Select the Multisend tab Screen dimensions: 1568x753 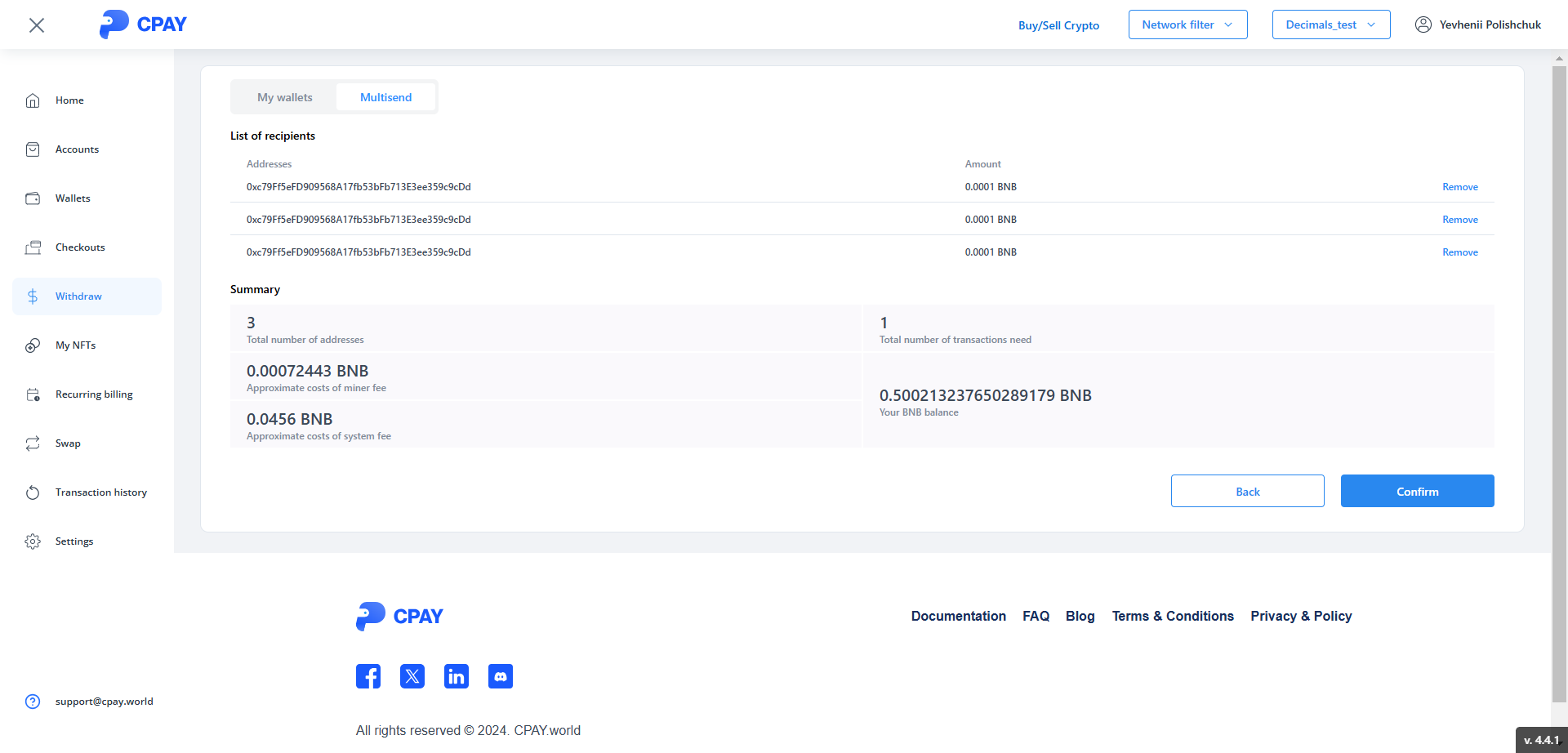385,97
